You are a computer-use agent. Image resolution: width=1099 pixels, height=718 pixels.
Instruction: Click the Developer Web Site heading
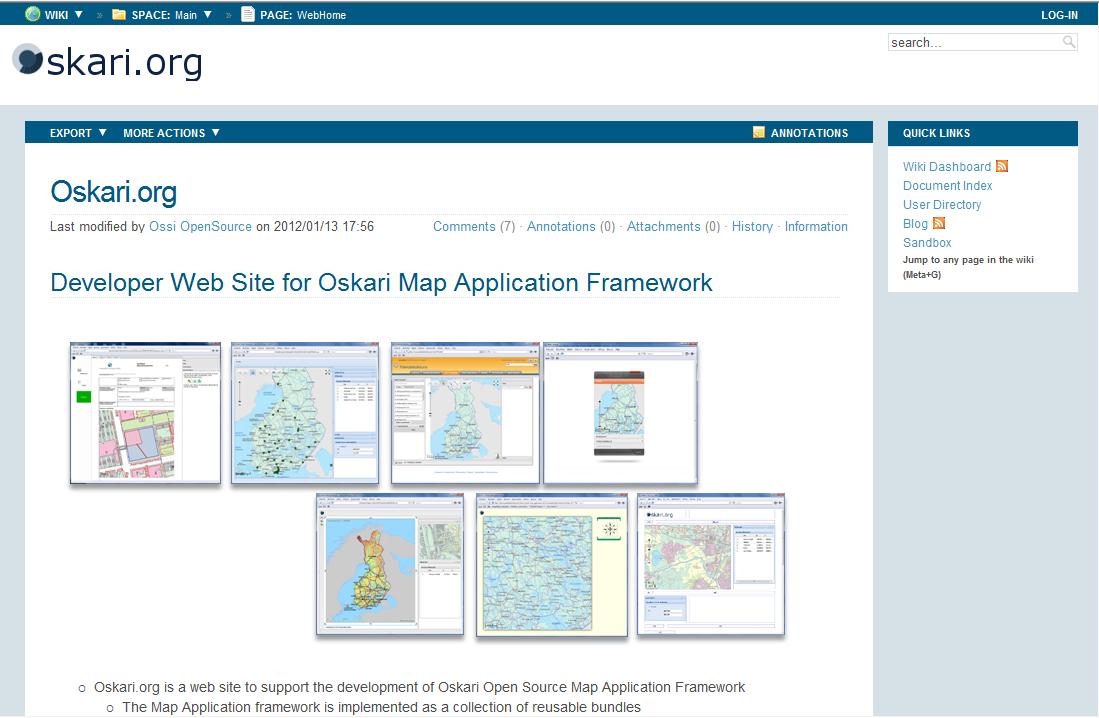click(381, 282)
